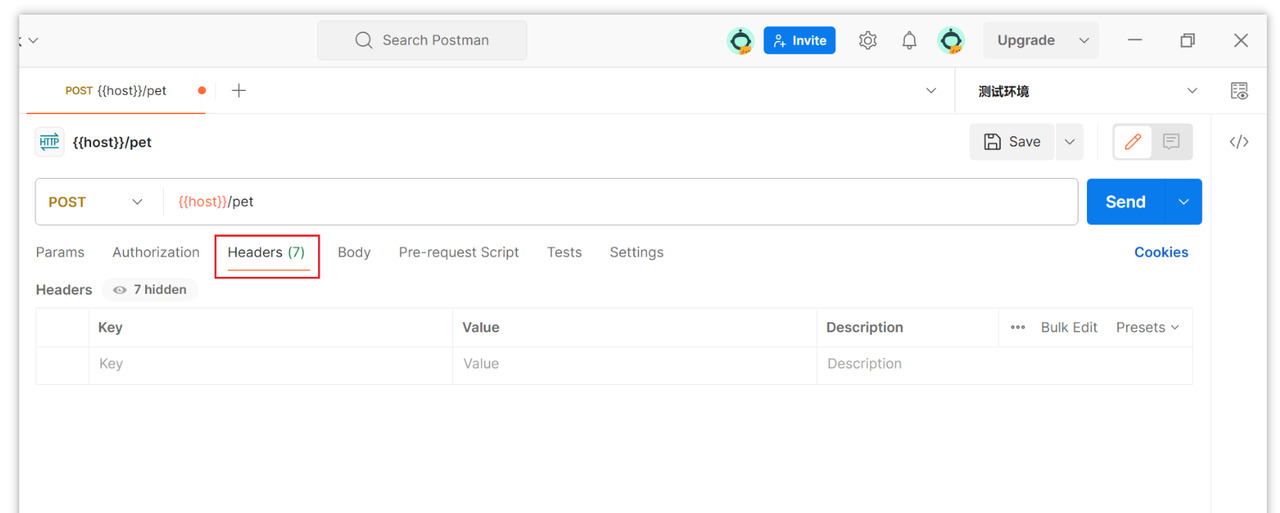Switch to comments mode icon
This screenshot has height=513, width=1280.
point(1171,142)
